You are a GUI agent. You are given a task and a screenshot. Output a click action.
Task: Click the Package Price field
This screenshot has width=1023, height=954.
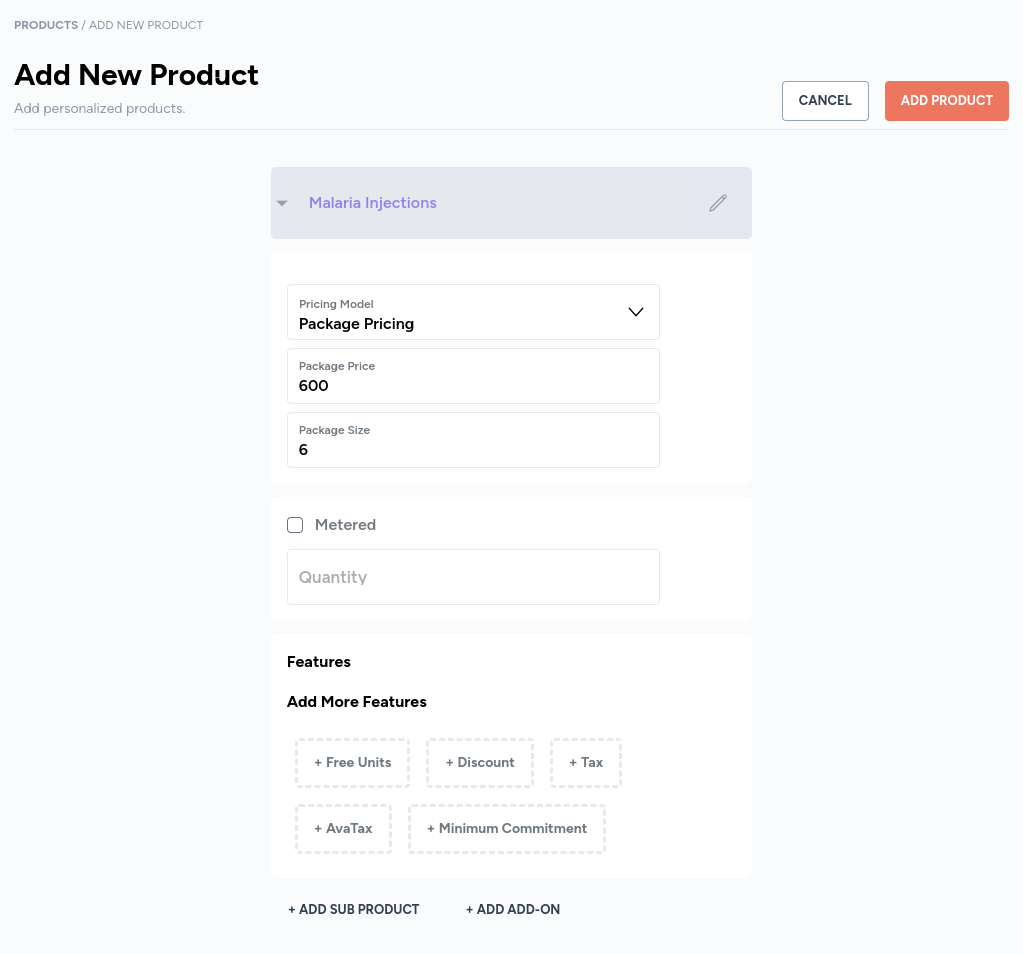[x=473, y=376]
